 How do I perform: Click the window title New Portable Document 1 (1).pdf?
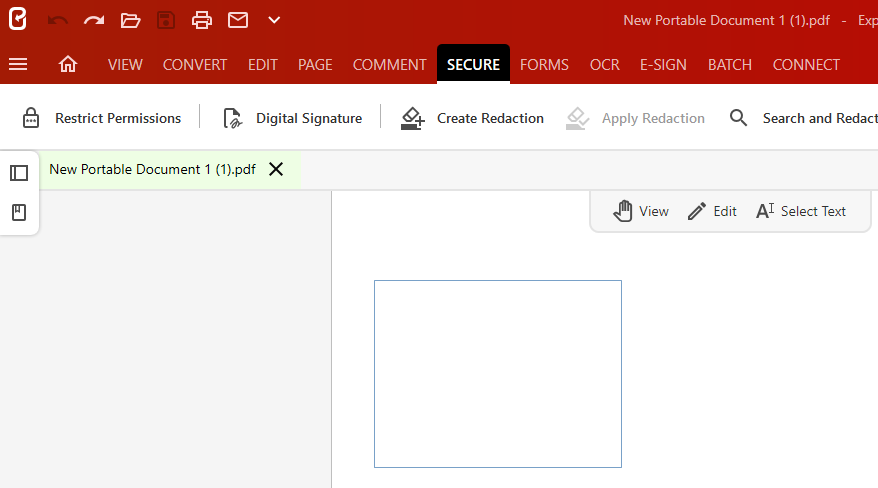click(726, 21)
